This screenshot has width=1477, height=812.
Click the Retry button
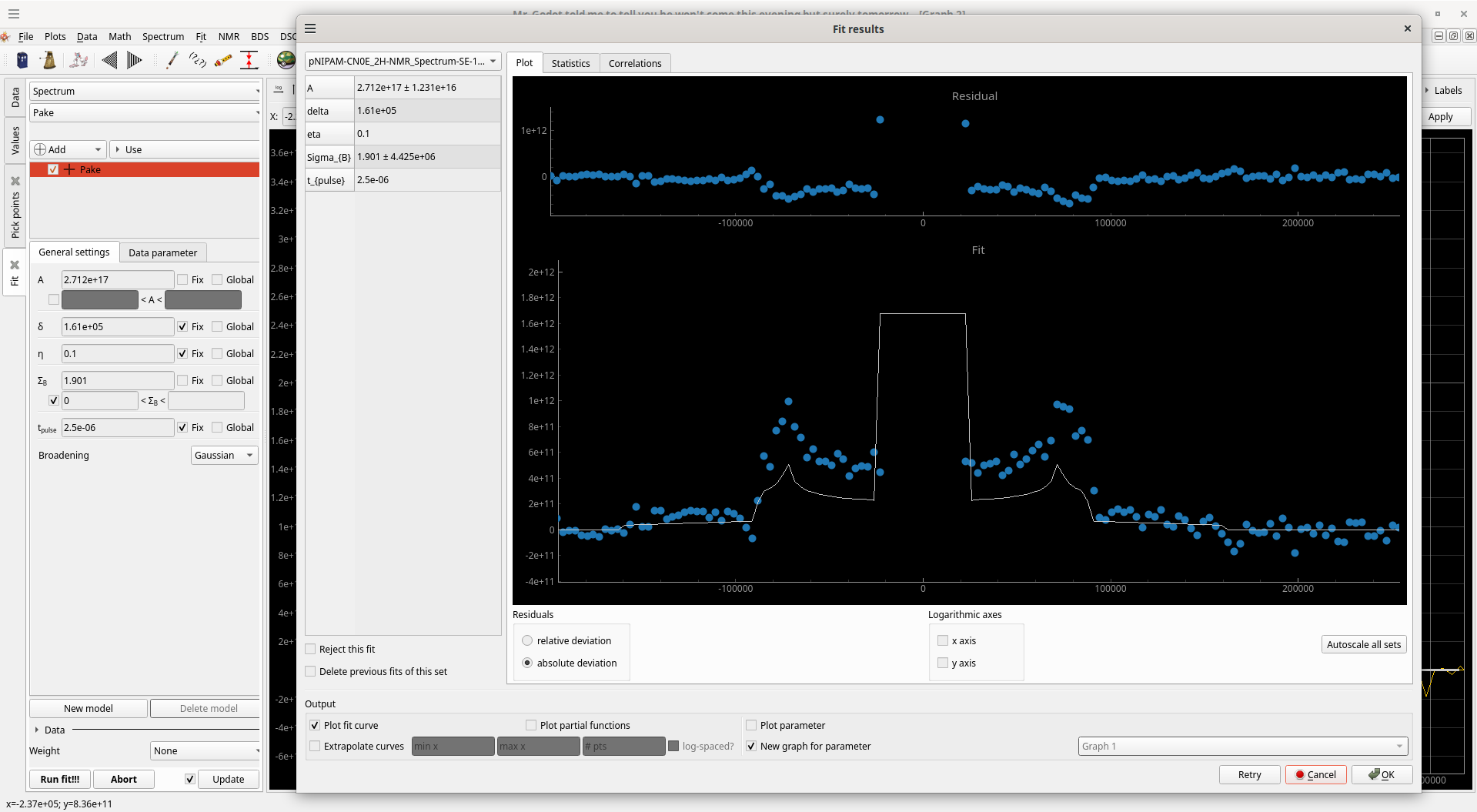(x=1249, y=775)
